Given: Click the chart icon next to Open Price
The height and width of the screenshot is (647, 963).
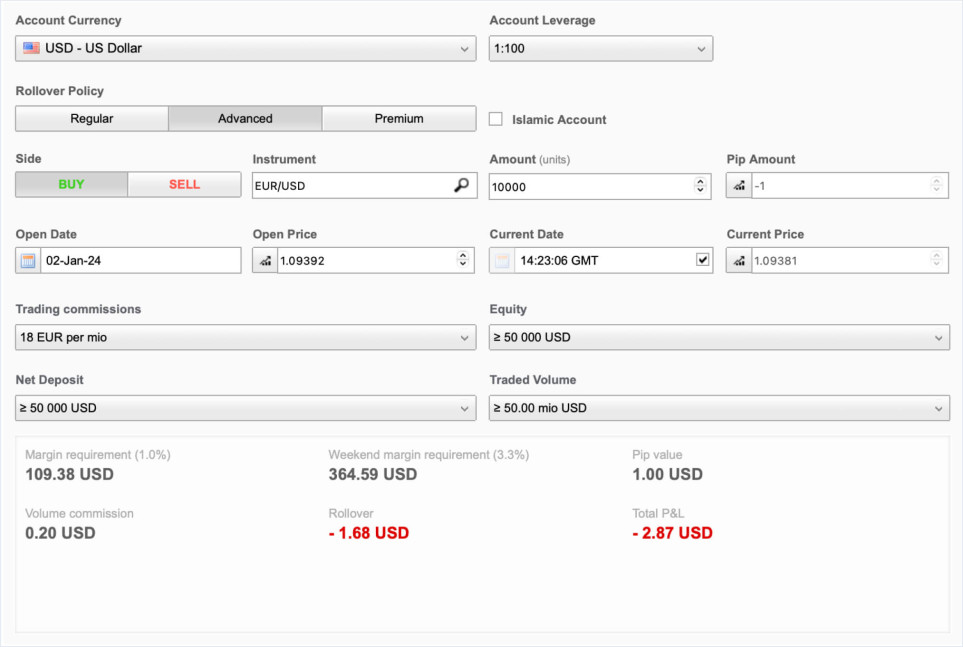Looking at the screenshot, I should click(x=265, y=261).
